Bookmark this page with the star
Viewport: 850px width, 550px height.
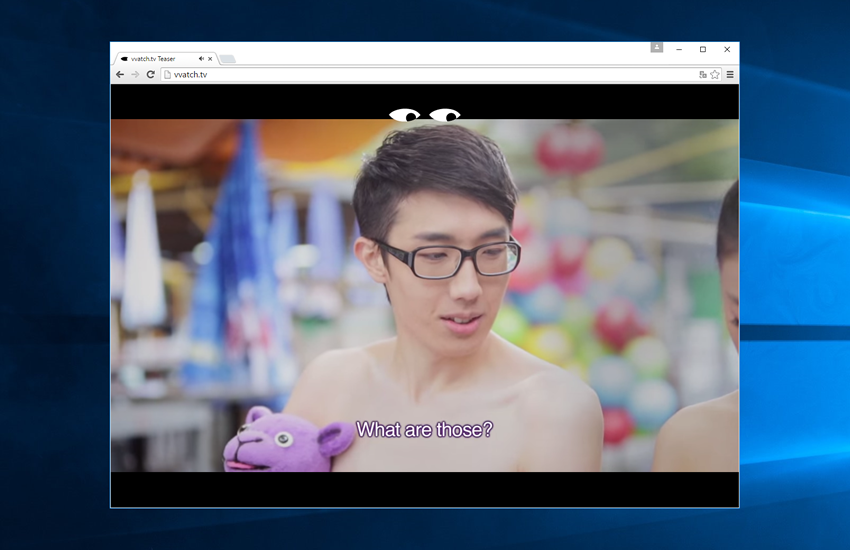point(715,75)
